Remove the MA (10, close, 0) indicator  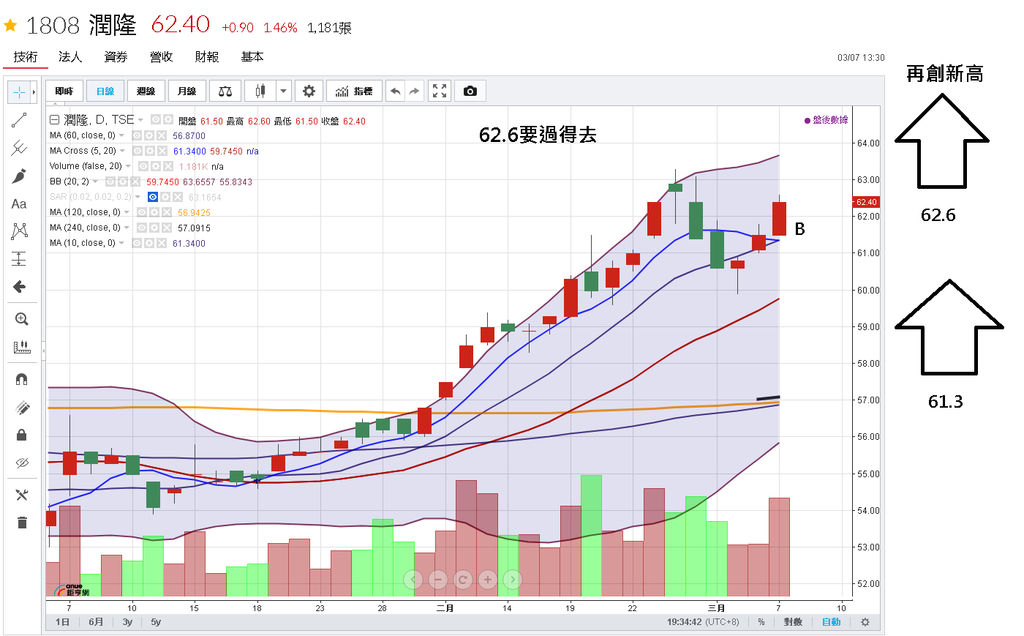pyautogui.click(x=161, y=243)
